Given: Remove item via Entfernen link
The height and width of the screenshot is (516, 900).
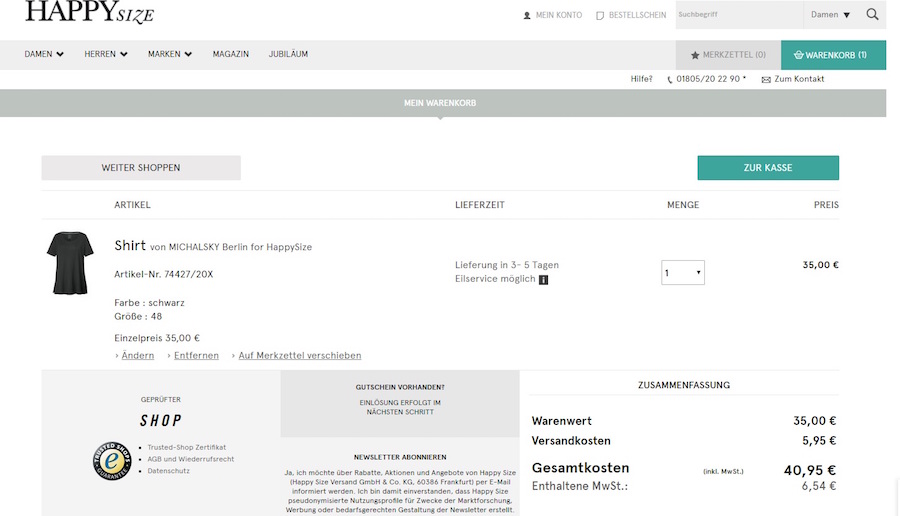Looking at the screenshot, I should 196,355.
